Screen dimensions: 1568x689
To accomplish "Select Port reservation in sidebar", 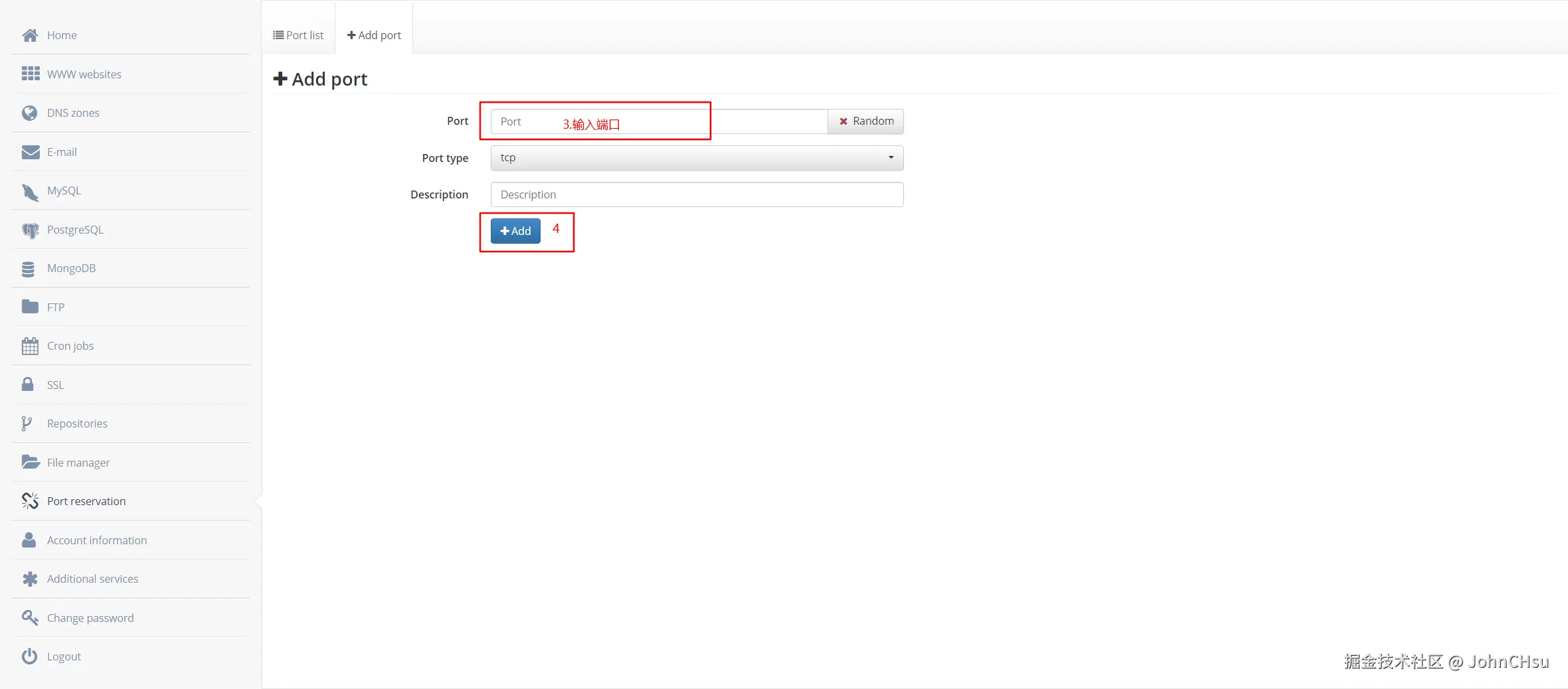I will tap(86, 501).
